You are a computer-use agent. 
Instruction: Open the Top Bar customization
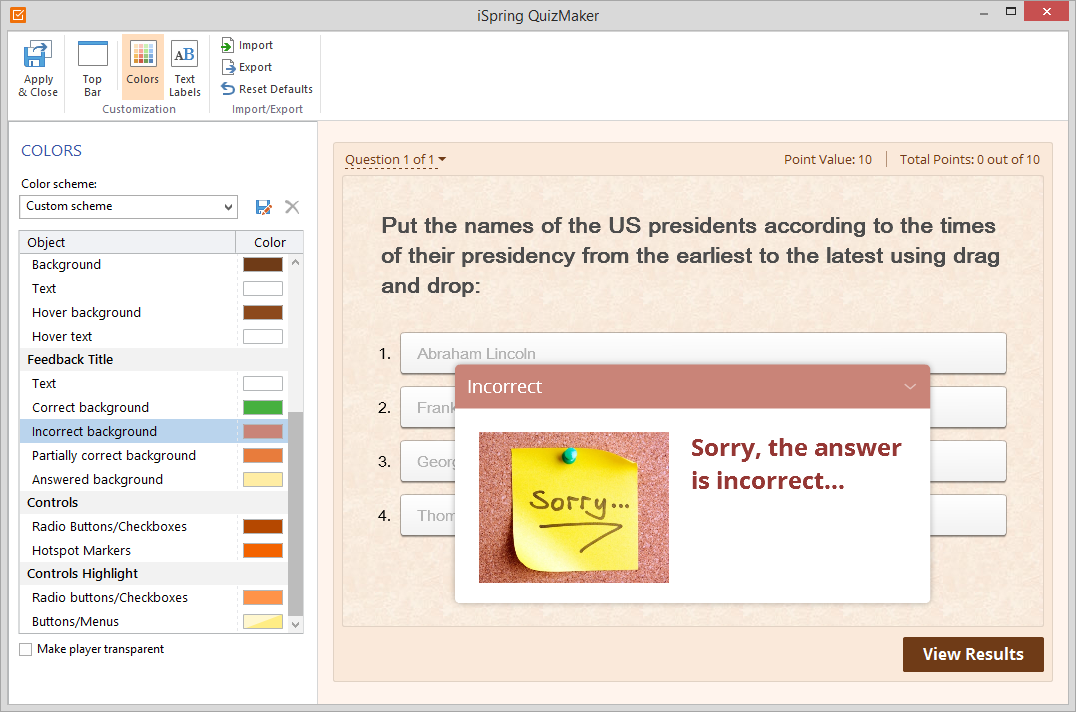click(x=92, y=55)
